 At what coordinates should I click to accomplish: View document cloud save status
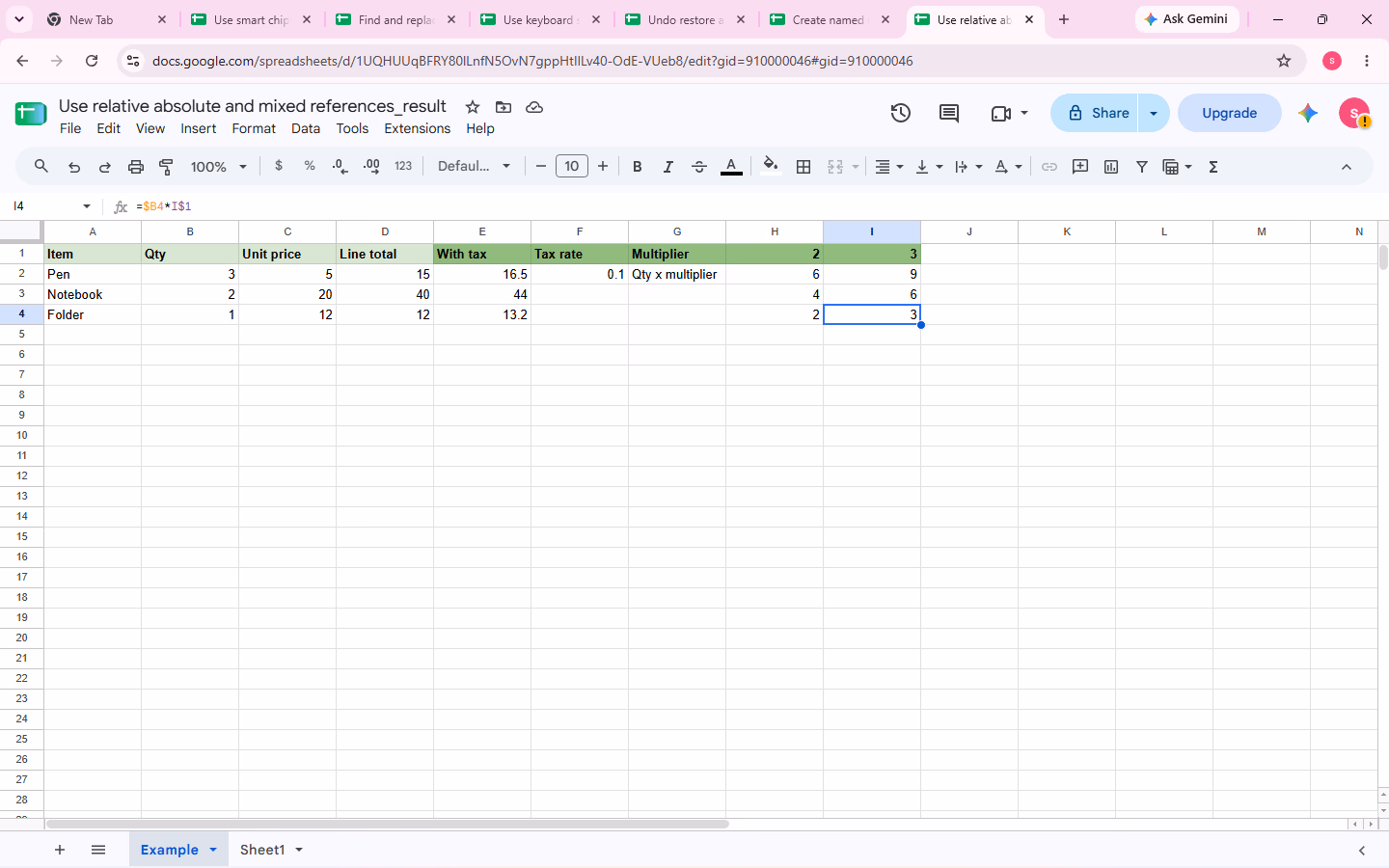pos(534,107)
